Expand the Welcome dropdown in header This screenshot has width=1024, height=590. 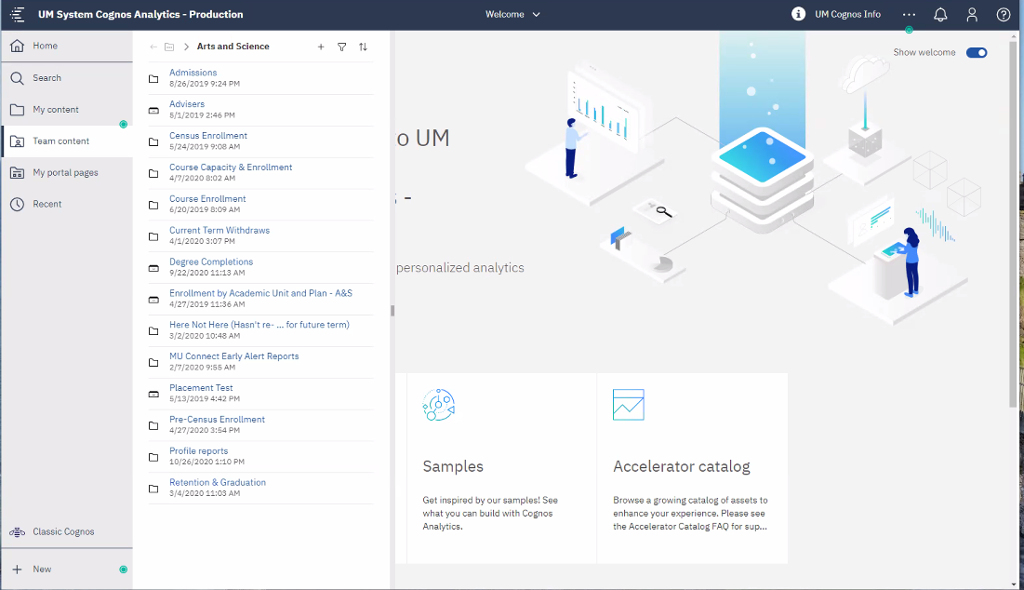pos(513,15)
